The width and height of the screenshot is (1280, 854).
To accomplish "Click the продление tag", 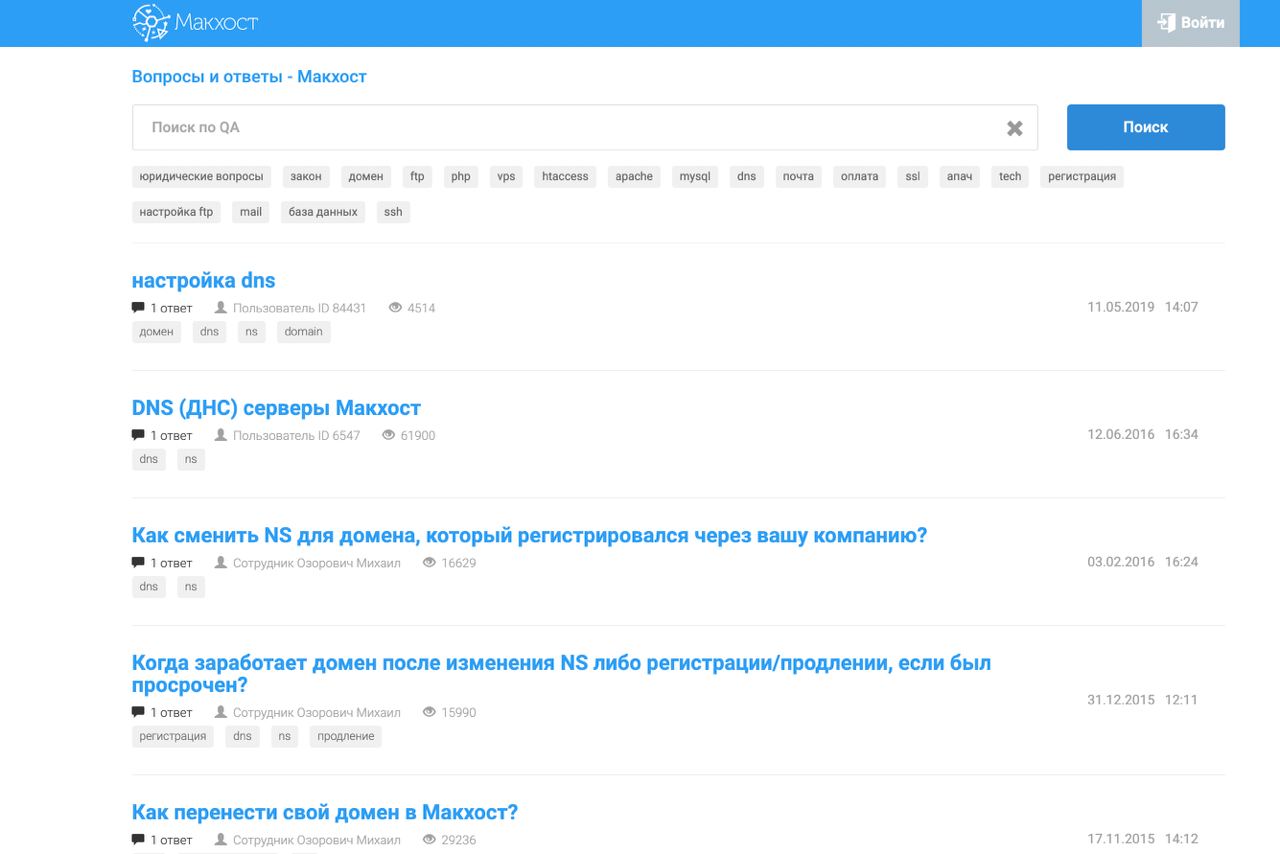I will (345, 737).
